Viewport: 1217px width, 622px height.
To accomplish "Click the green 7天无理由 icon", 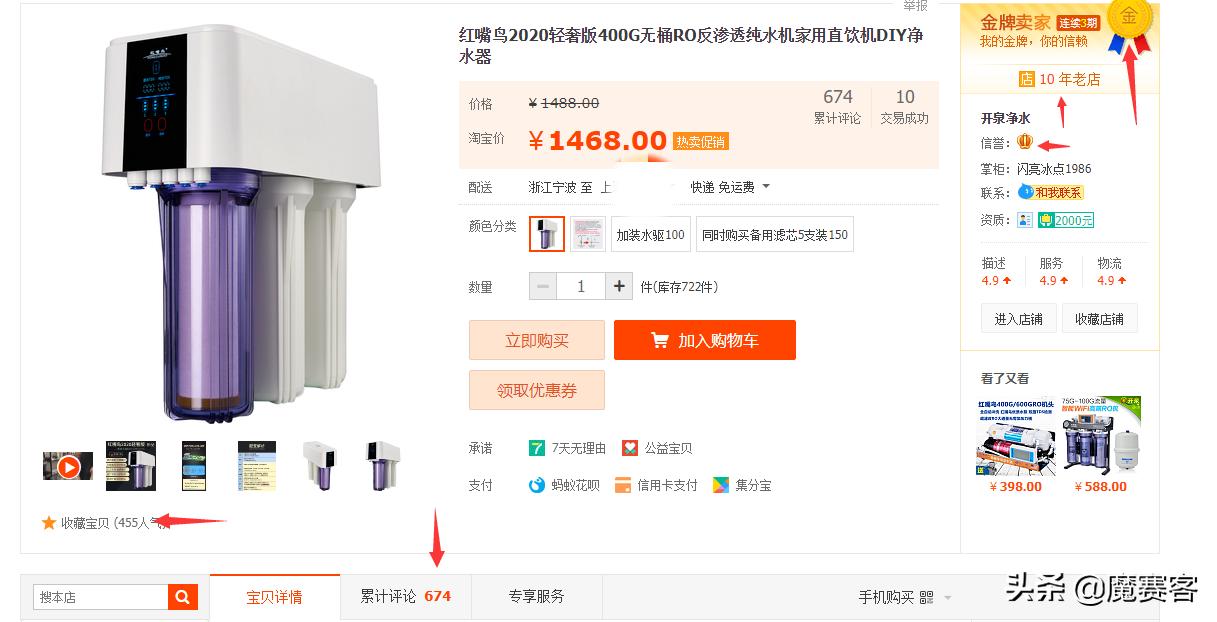I will (537, 448).
